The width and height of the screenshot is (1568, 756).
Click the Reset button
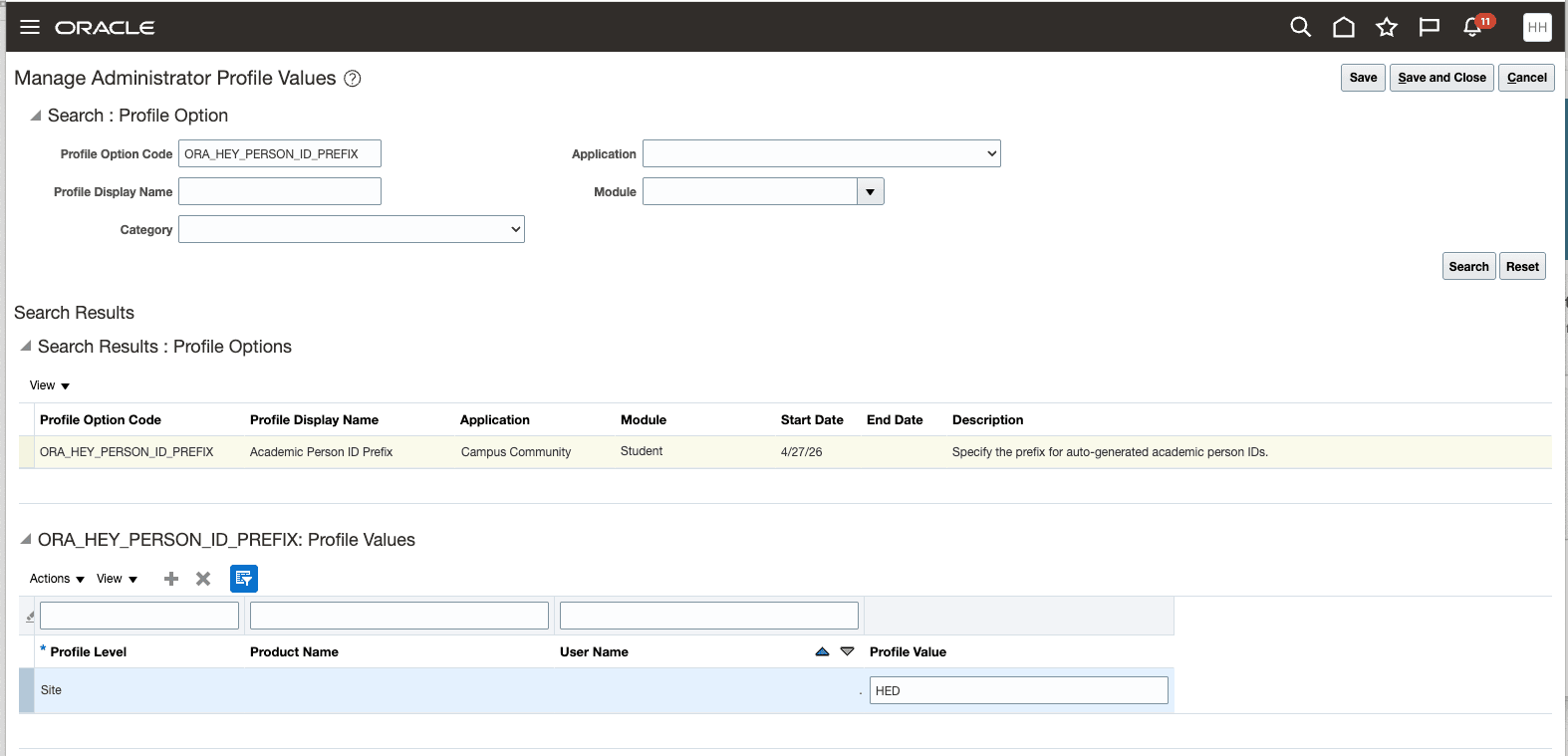pyautogui.click(x=1522, y=266)
